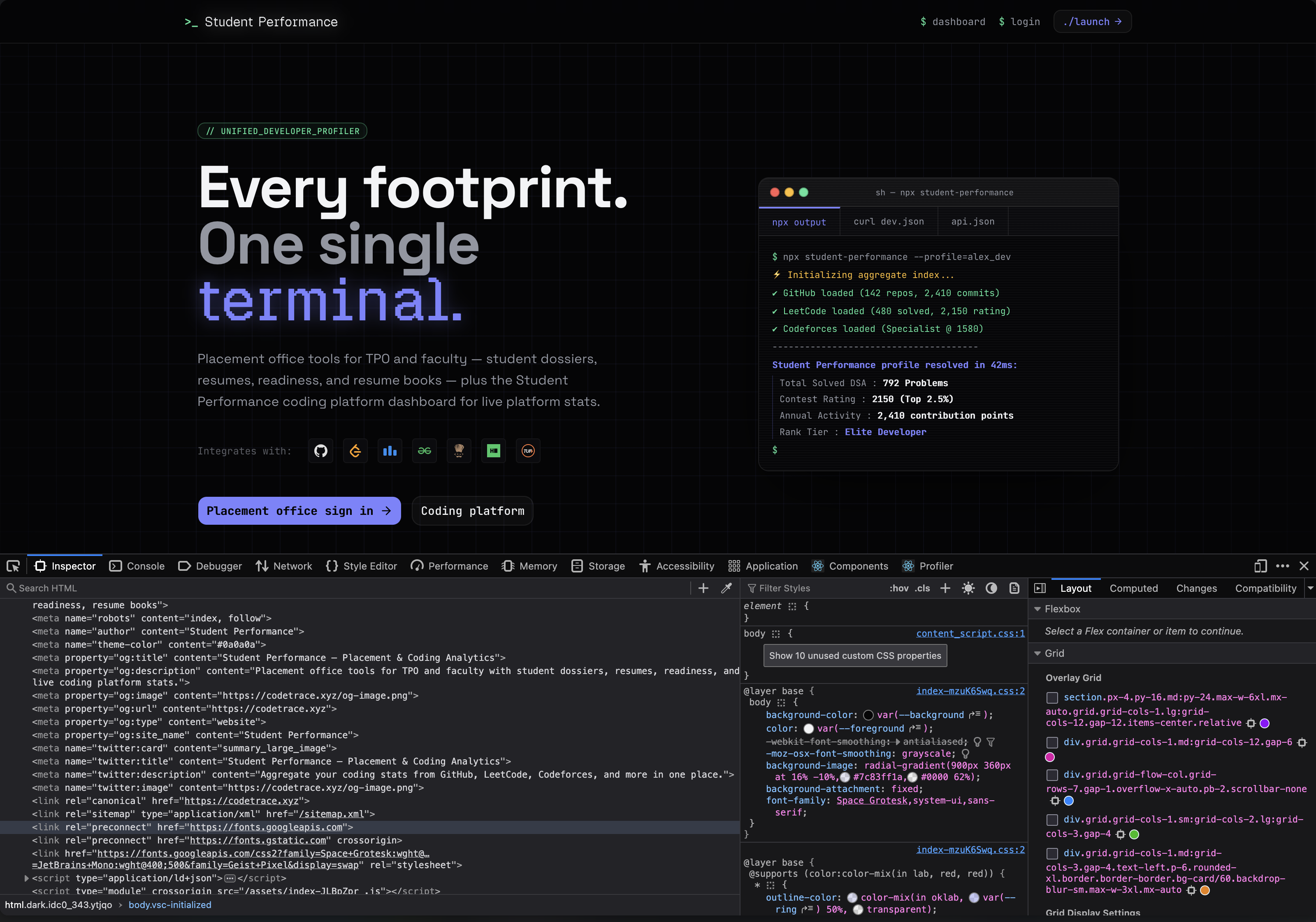Collapse the sidebar pane toggle icon
Viewport: 1316px width, 922px height.
tap(1040, 588)
